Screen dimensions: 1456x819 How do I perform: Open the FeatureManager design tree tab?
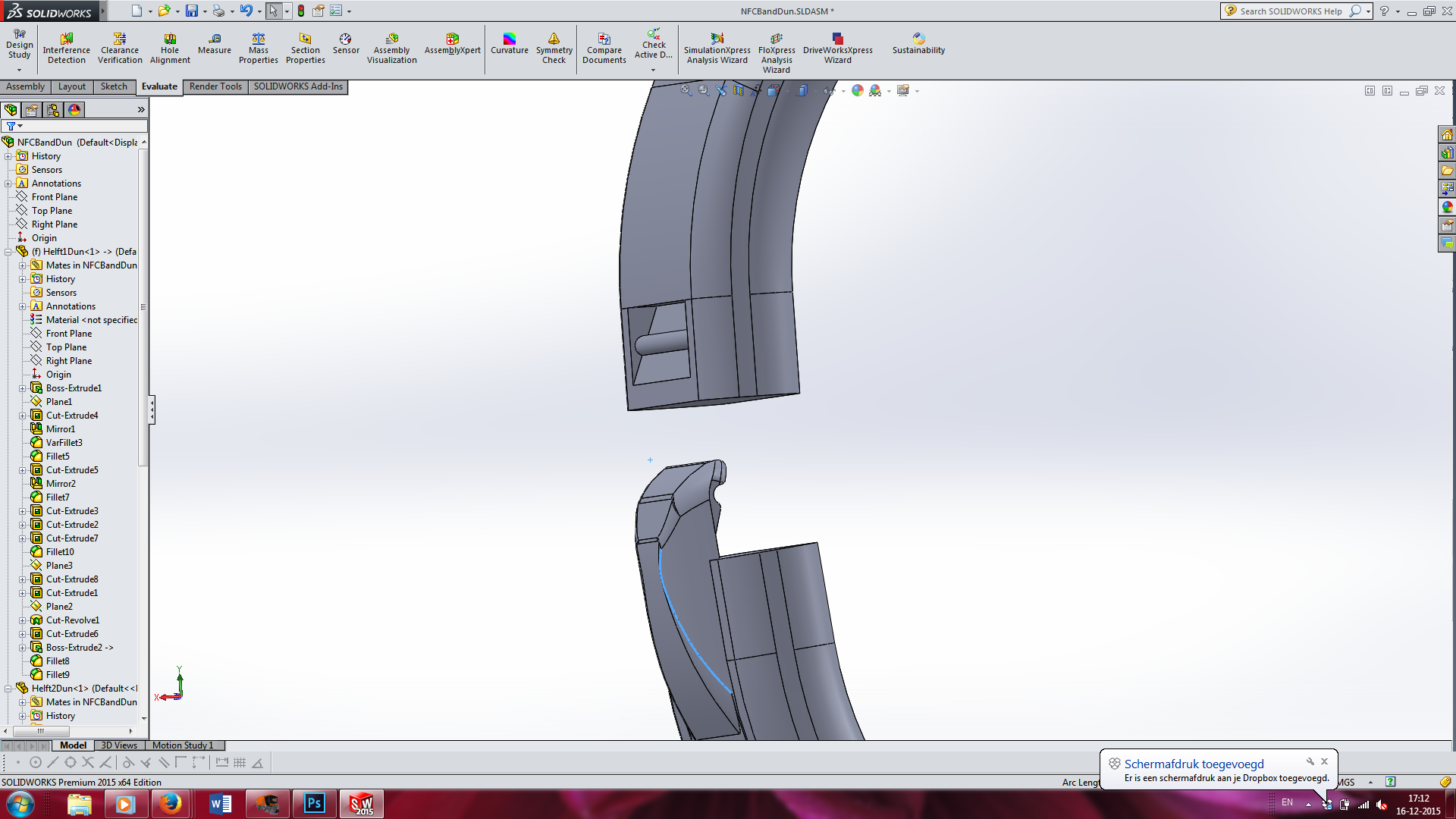click(11, 110)
